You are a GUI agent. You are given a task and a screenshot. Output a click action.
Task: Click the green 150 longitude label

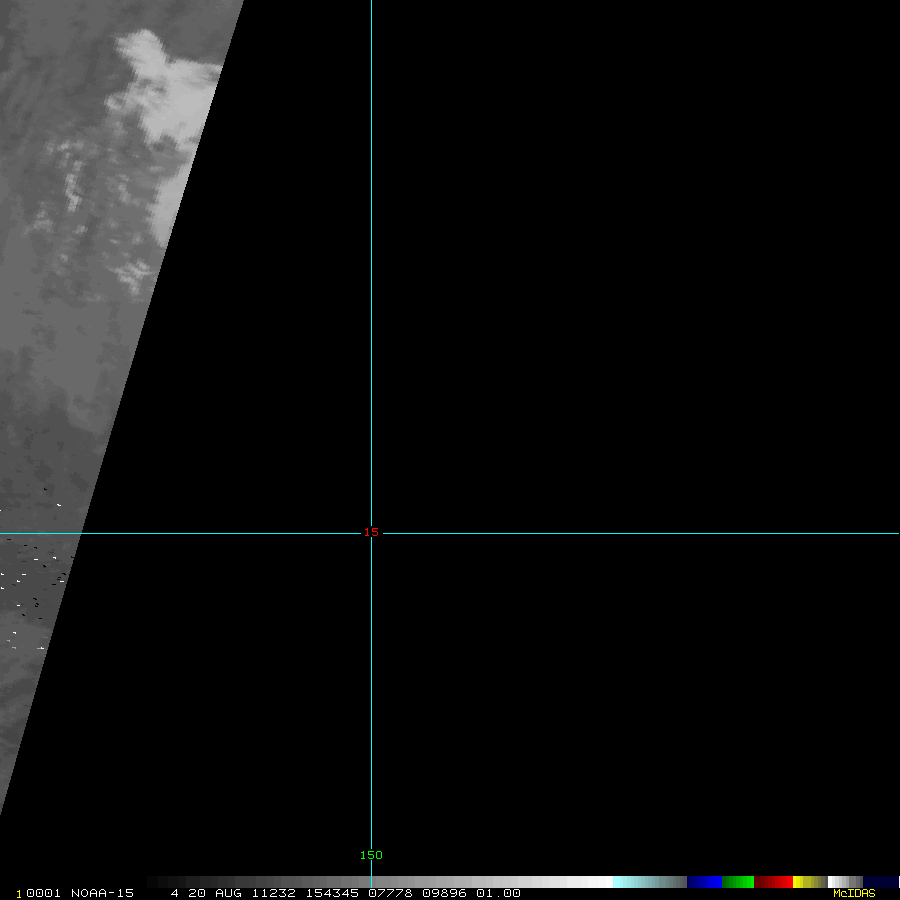pos(371,855)
